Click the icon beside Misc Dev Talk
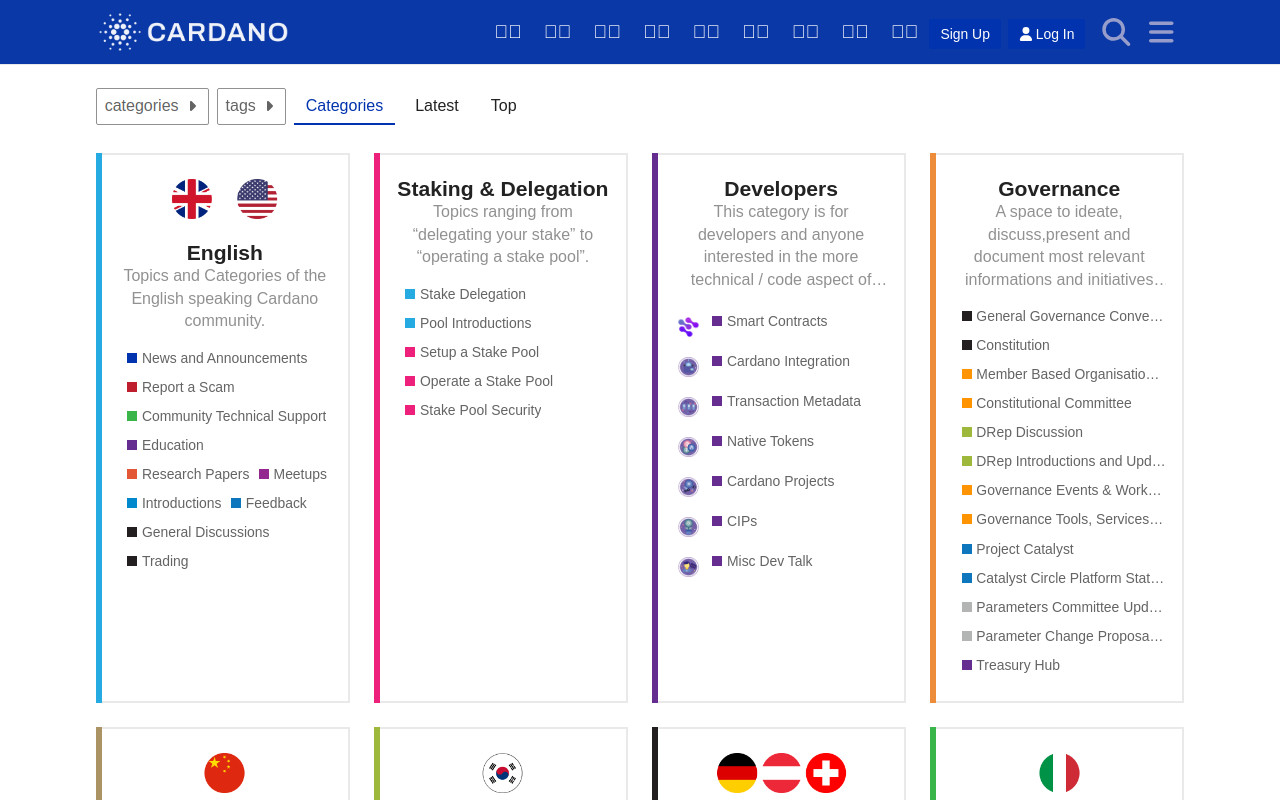 (688, 567)
